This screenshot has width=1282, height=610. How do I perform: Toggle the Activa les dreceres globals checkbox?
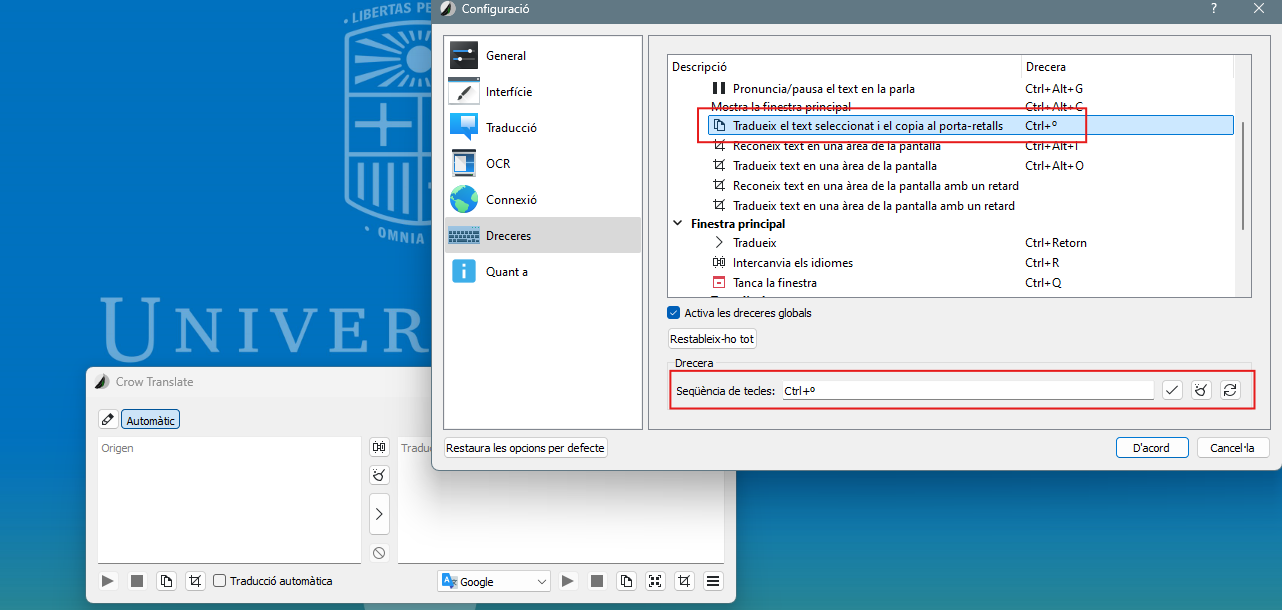tap(674, 313)
